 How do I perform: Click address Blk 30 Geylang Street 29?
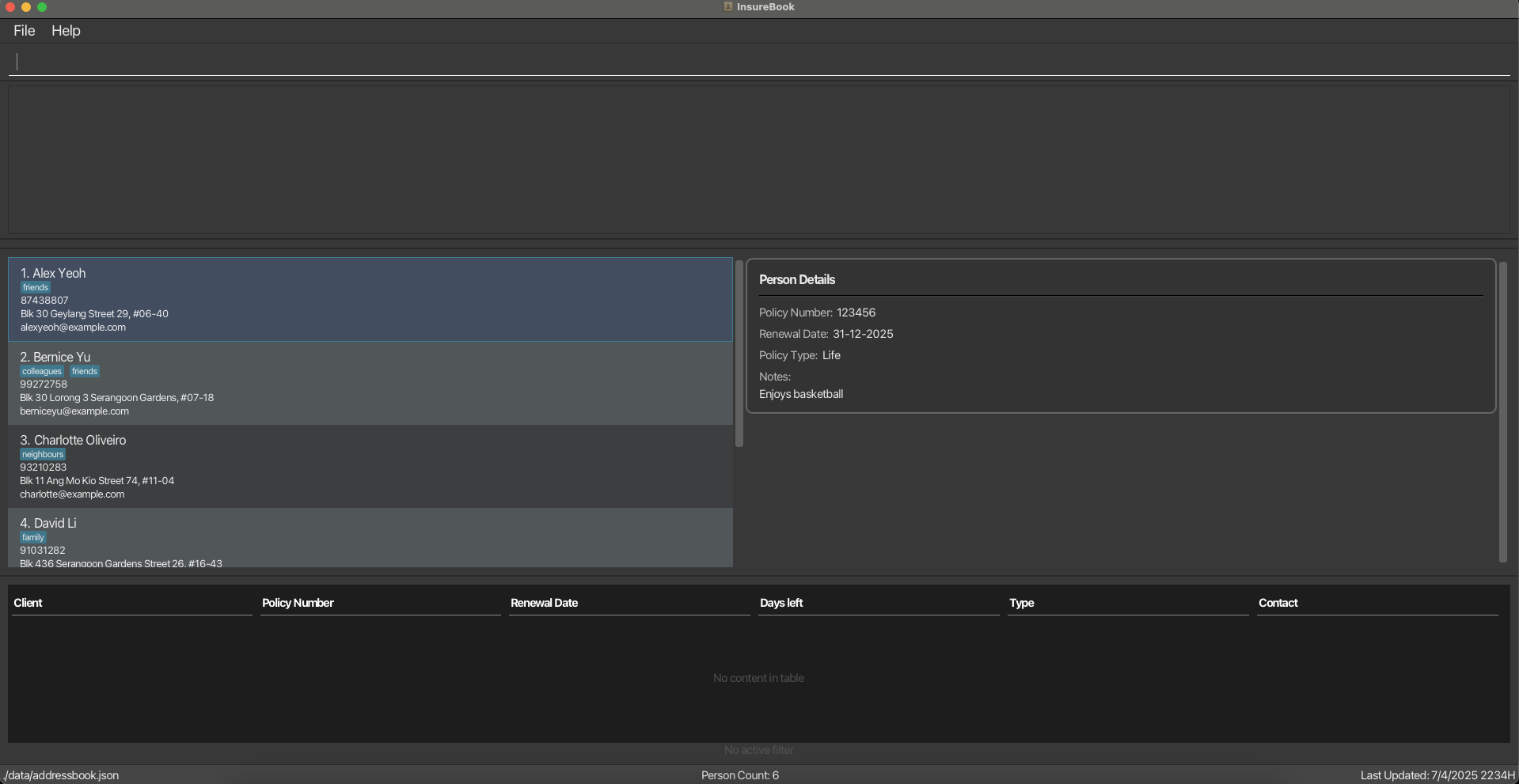coord(94,314)
